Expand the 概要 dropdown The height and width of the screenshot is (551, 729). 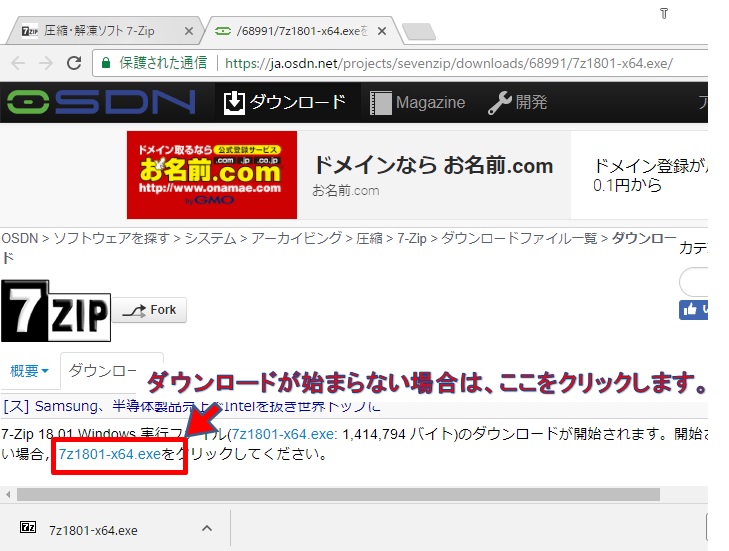(x=29, y=371)
